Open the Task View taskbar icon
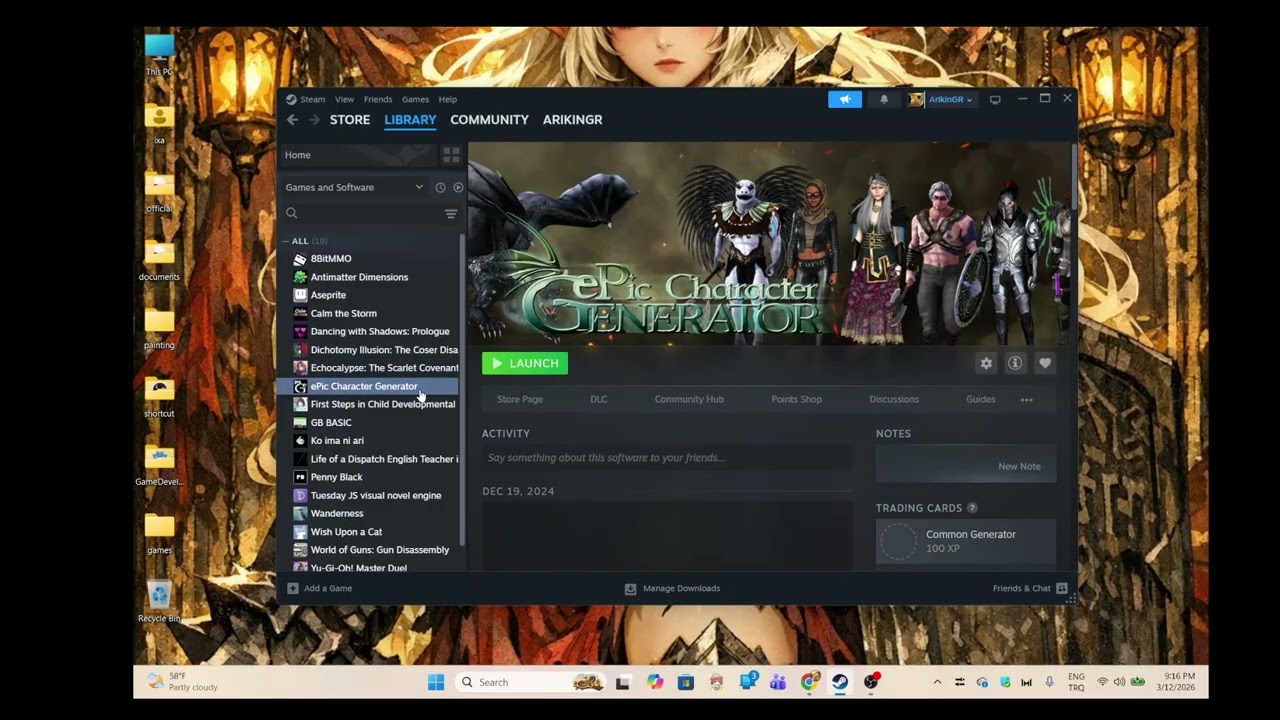The height and width of the screenshot is (720, 1280). [623, 682]
